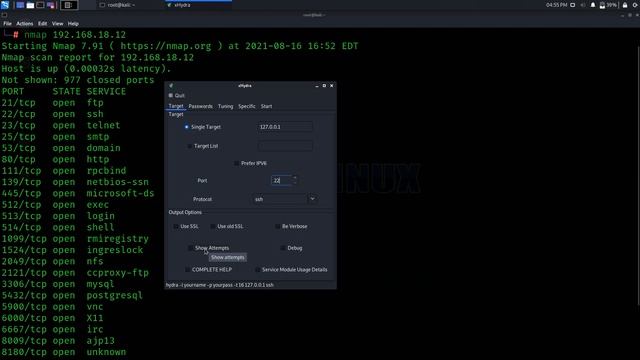The width and height of the screenshot is (640, 360).
Task: Open the terminal Help menu
Action: (73, 24)
